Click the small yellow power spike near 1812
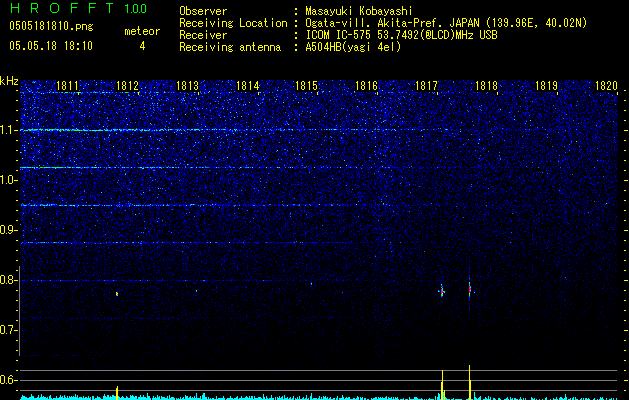Viewport: 629px width, 400px height. (117, 393)
